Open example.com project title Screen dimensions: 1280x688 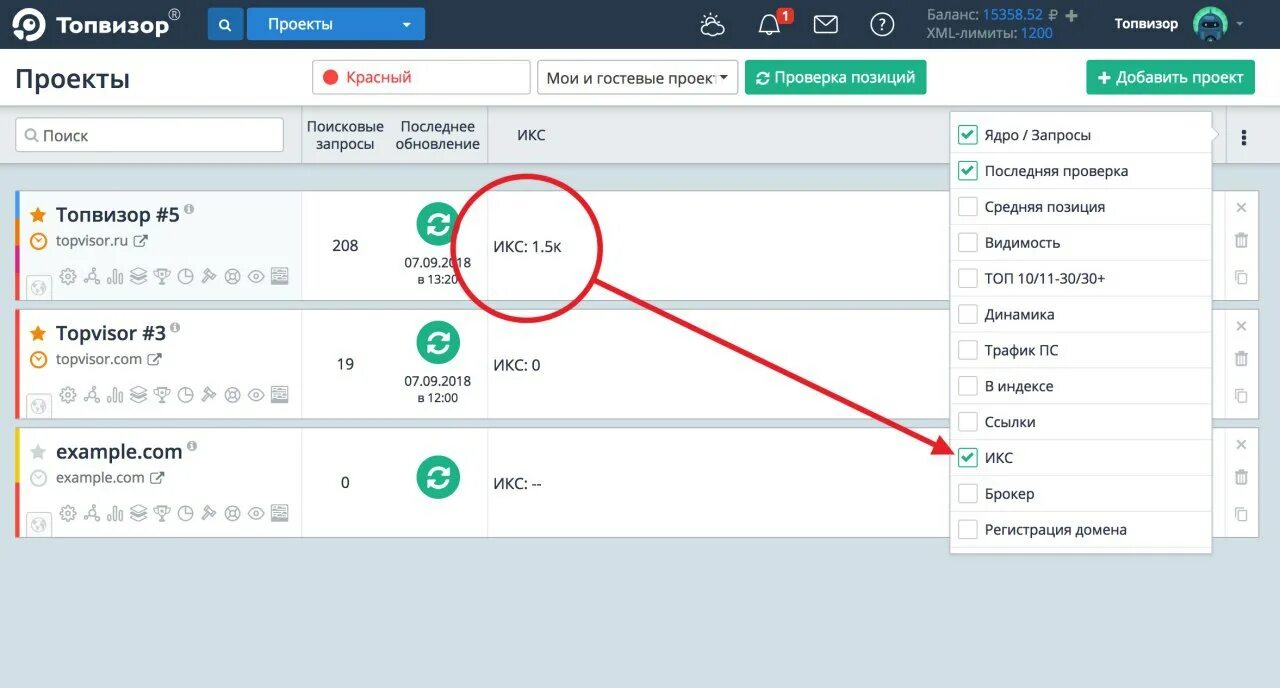click(119, 452)
